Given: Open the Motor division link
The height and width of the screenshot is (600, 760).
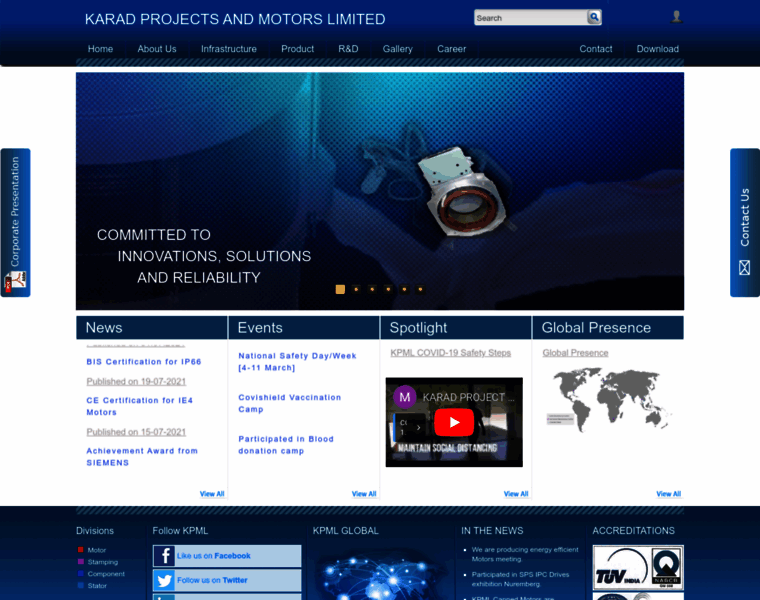Looking at the screenshot, I should (x=96, y=550).
